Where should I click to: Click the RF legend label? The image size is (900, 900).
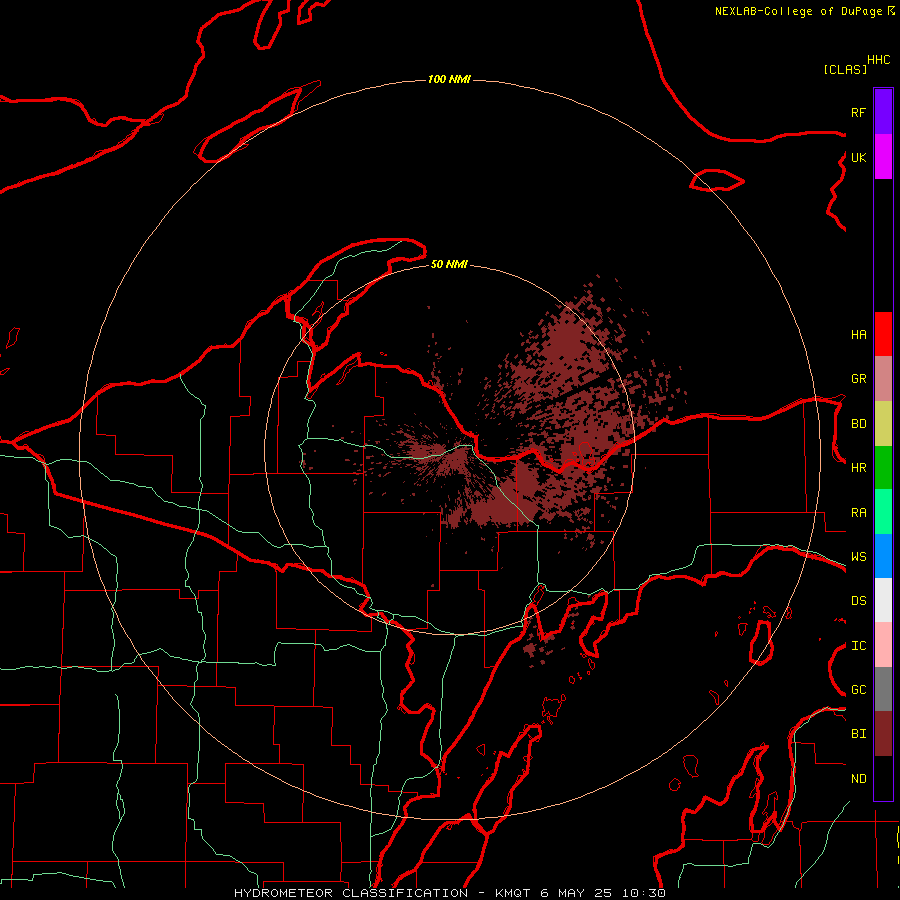point(858,112)
